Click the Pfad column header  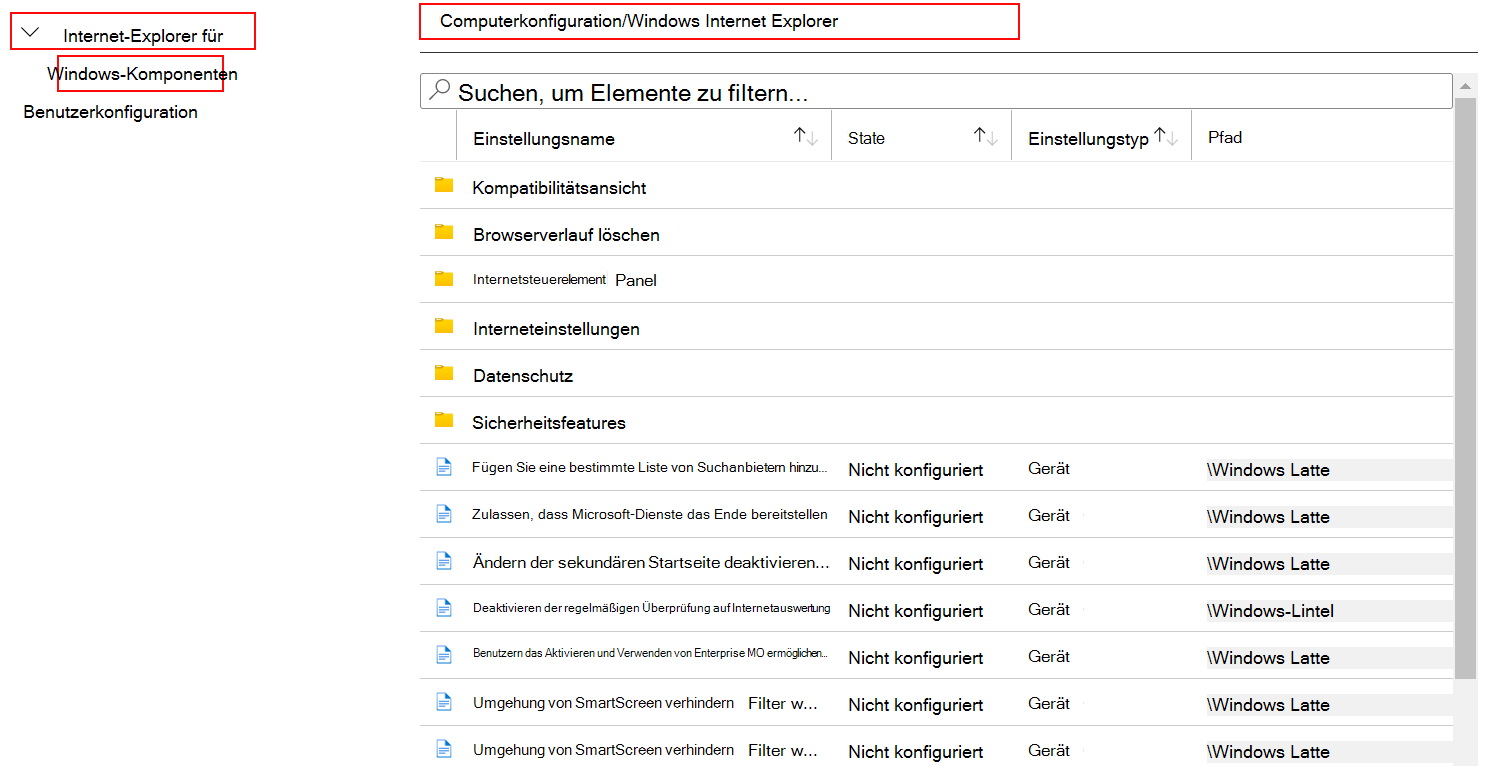click(x=1225, y=137)
